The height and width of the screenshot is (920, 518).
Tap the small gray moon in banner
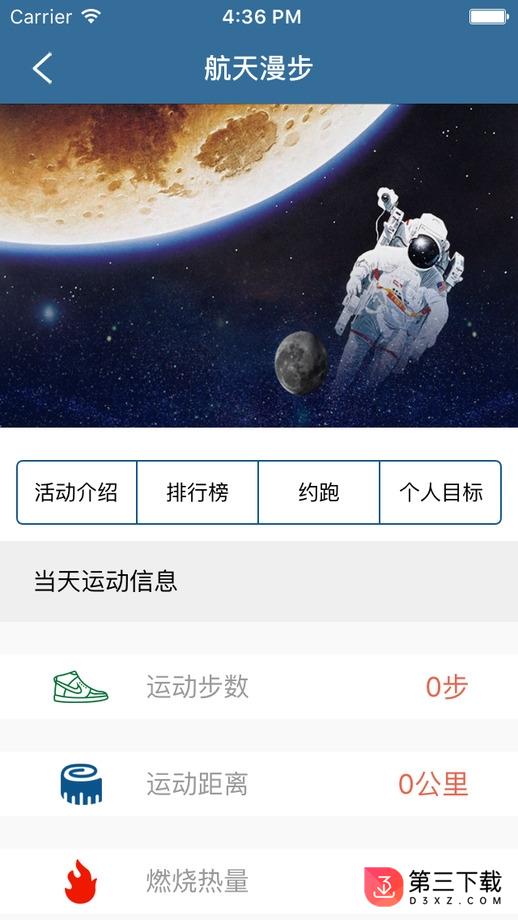coord(301,363)
